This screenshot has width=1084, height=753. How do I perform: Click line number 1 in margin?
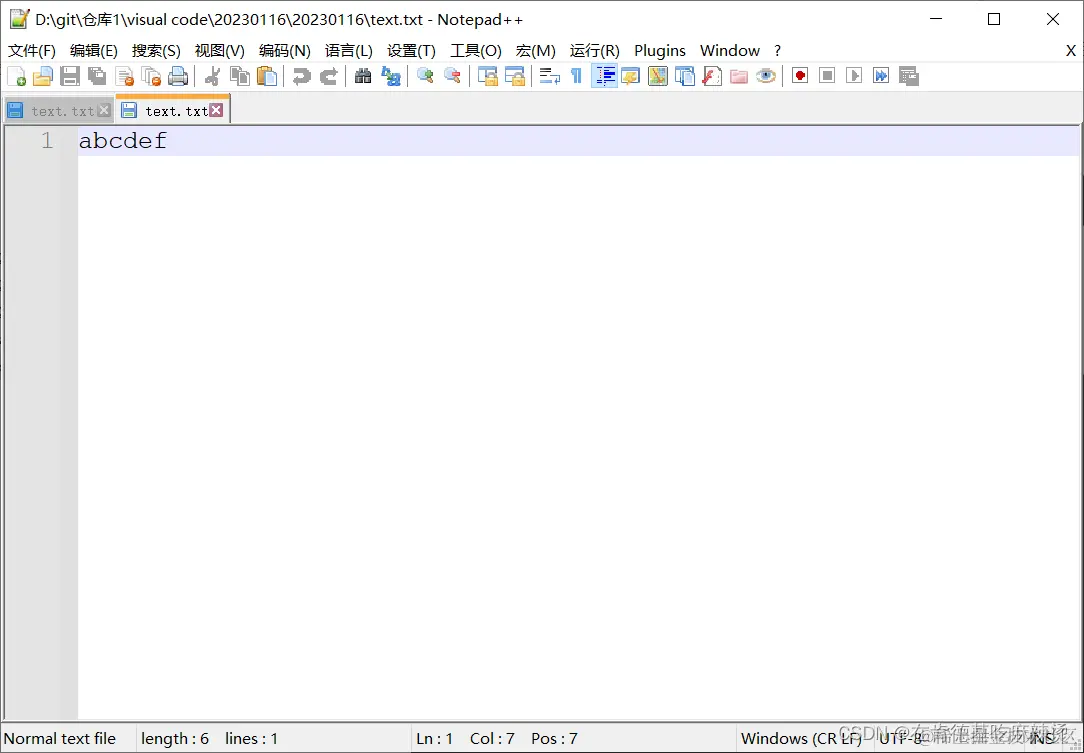point(46,141)
